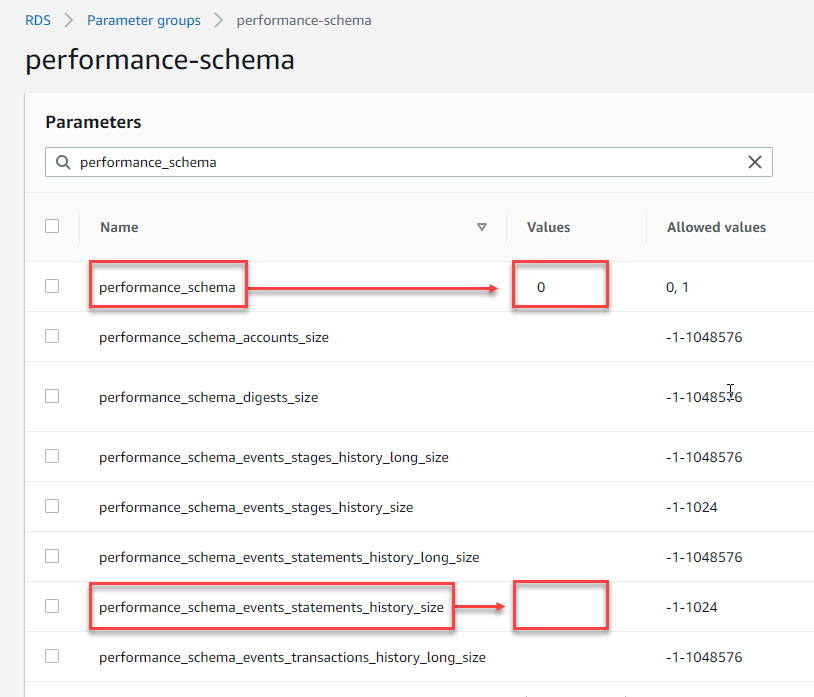814x697 pixels.
Task: Toggle the select-all checkbox in header
Action: click(52, 226)
